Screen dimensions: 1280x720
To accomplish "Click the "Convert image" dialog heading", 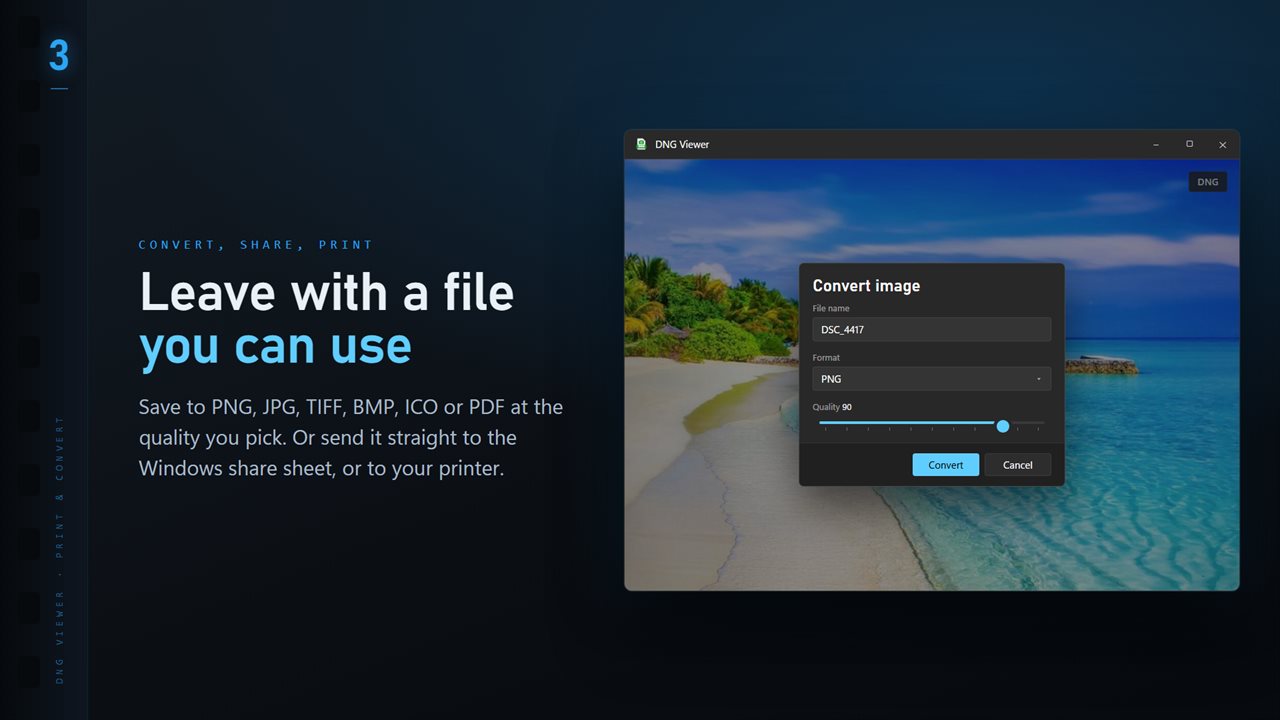I will click(866, 286).
